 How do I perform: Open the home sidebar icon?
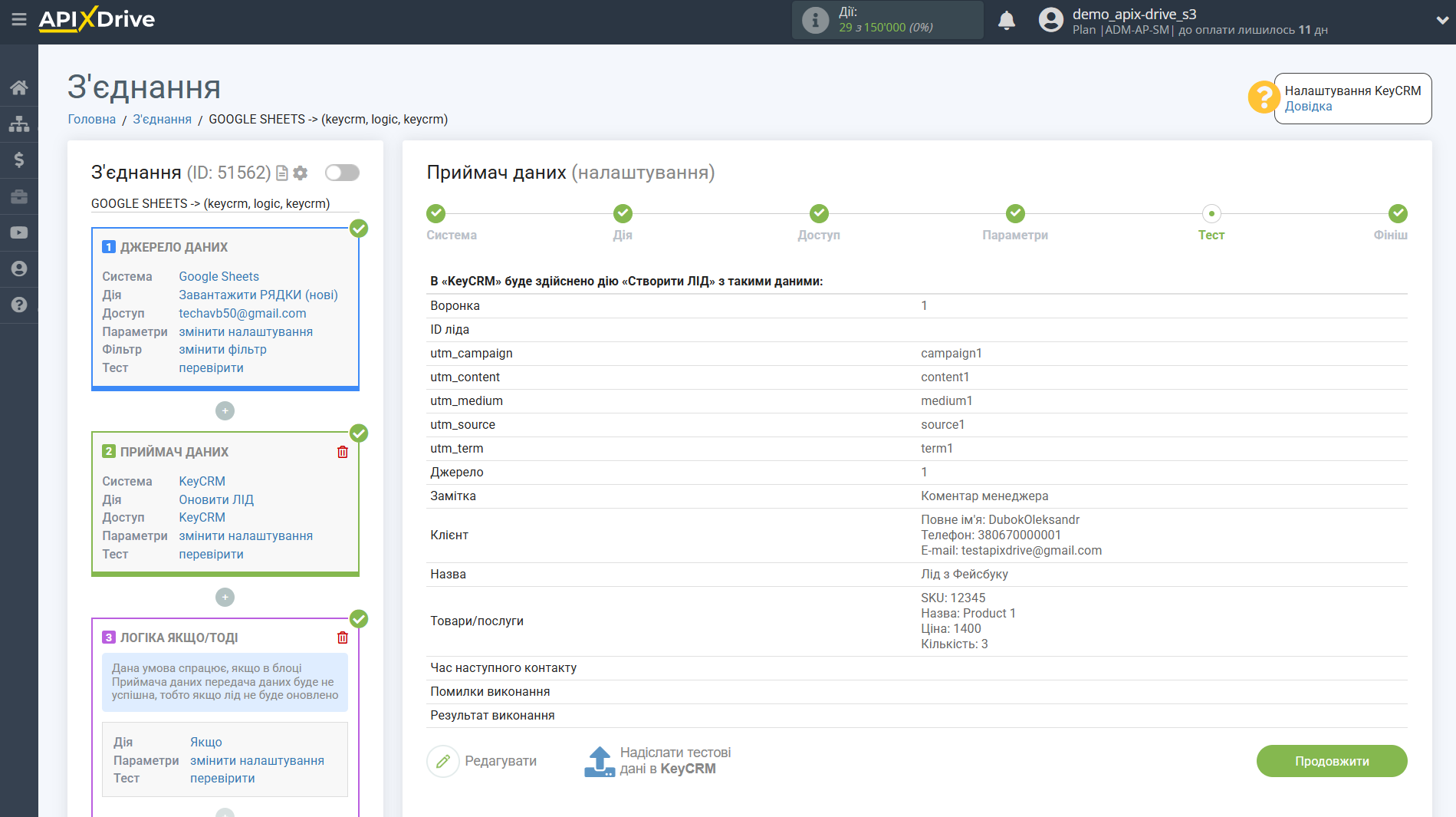pyautogui.click(x=19, y=87)
